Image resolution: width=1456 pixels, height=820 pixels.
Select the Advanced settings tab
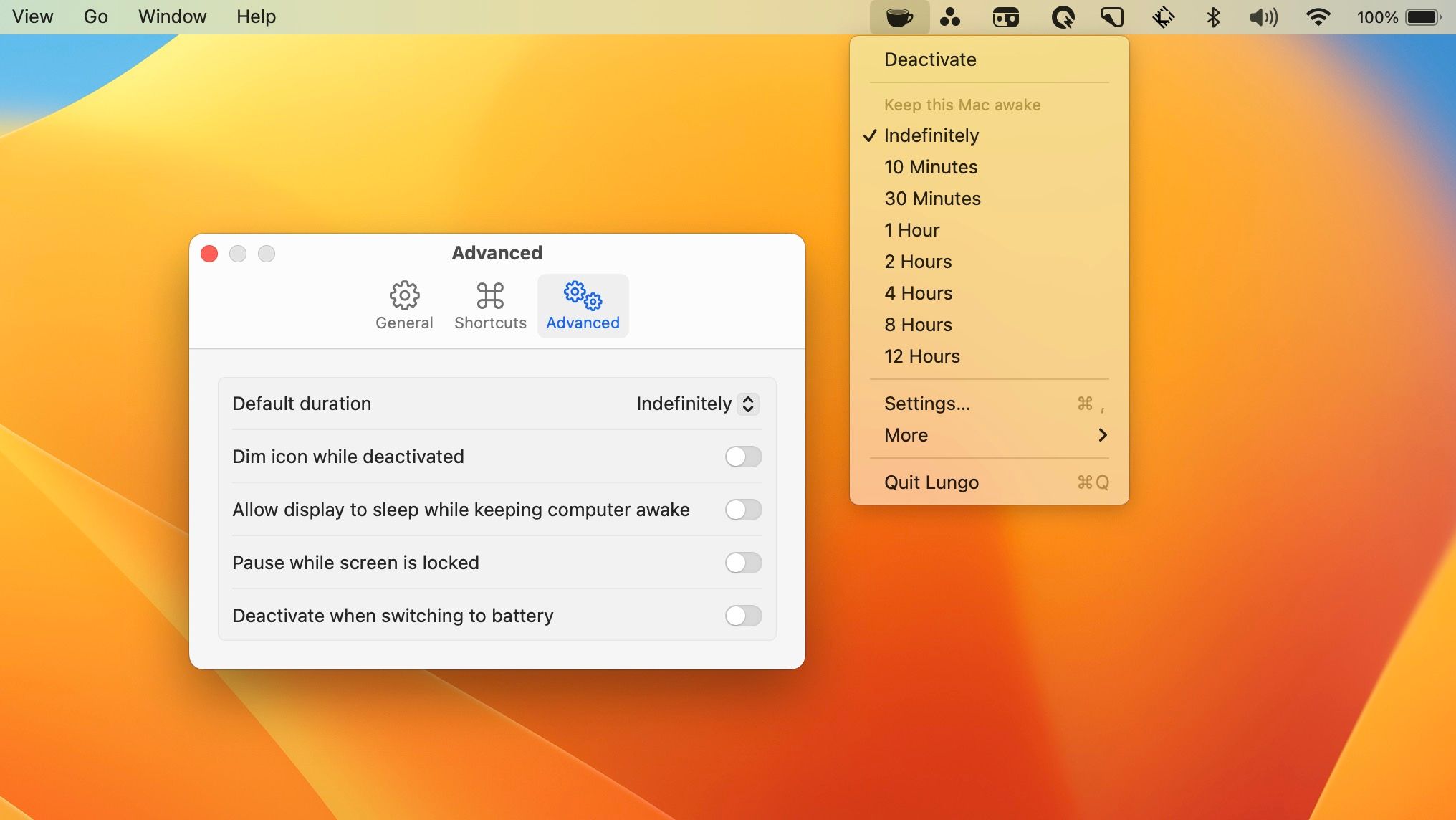pos(583,306)
